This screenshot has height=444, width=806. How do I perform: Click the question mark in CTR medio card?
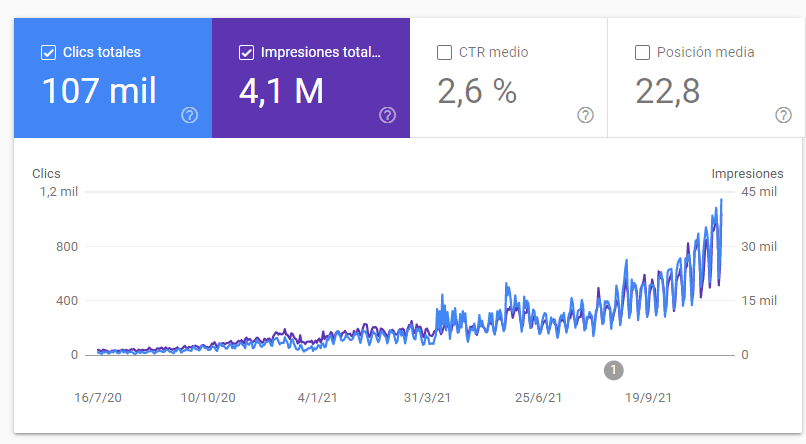pos(586,116)
